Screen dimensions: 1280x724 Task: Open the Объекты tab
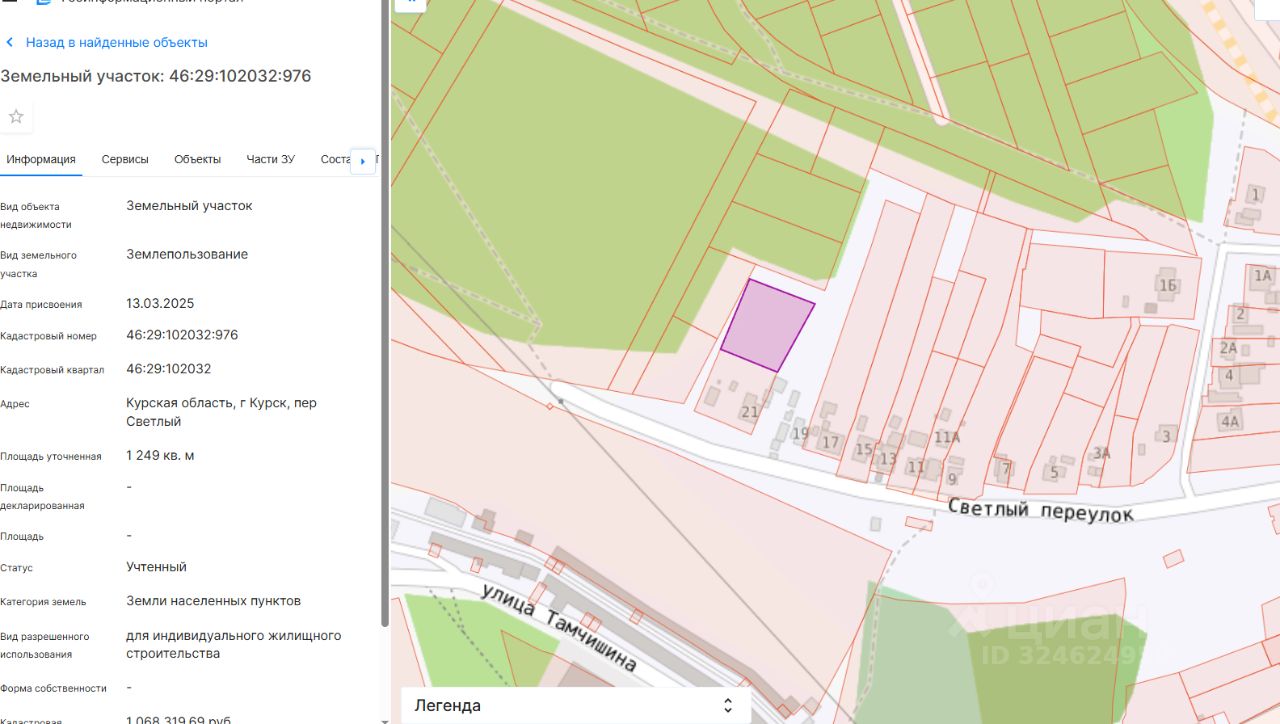pos(197,160)
